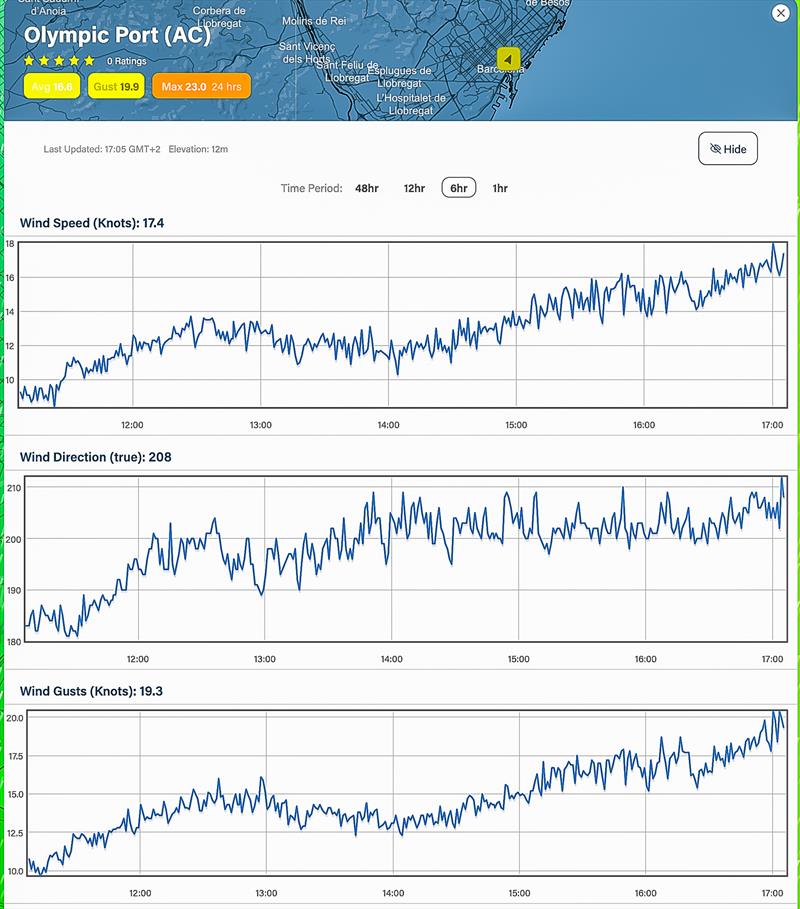Click the 0 Ratings text

tap(126, 61)
